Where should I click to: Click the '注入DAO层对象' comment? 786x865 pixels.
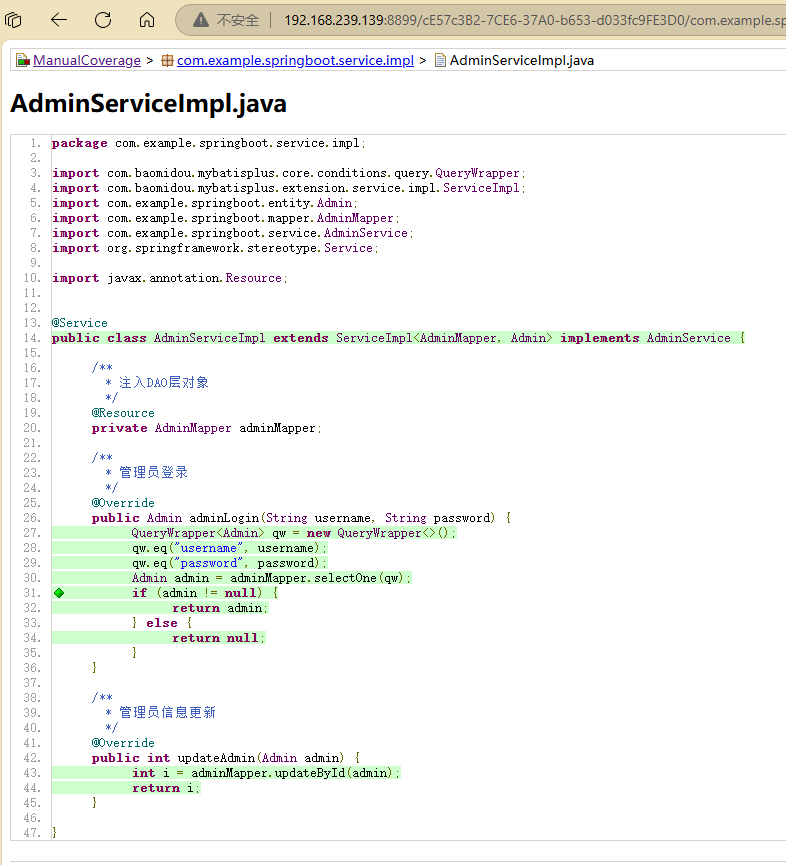(x=164, y=383)
